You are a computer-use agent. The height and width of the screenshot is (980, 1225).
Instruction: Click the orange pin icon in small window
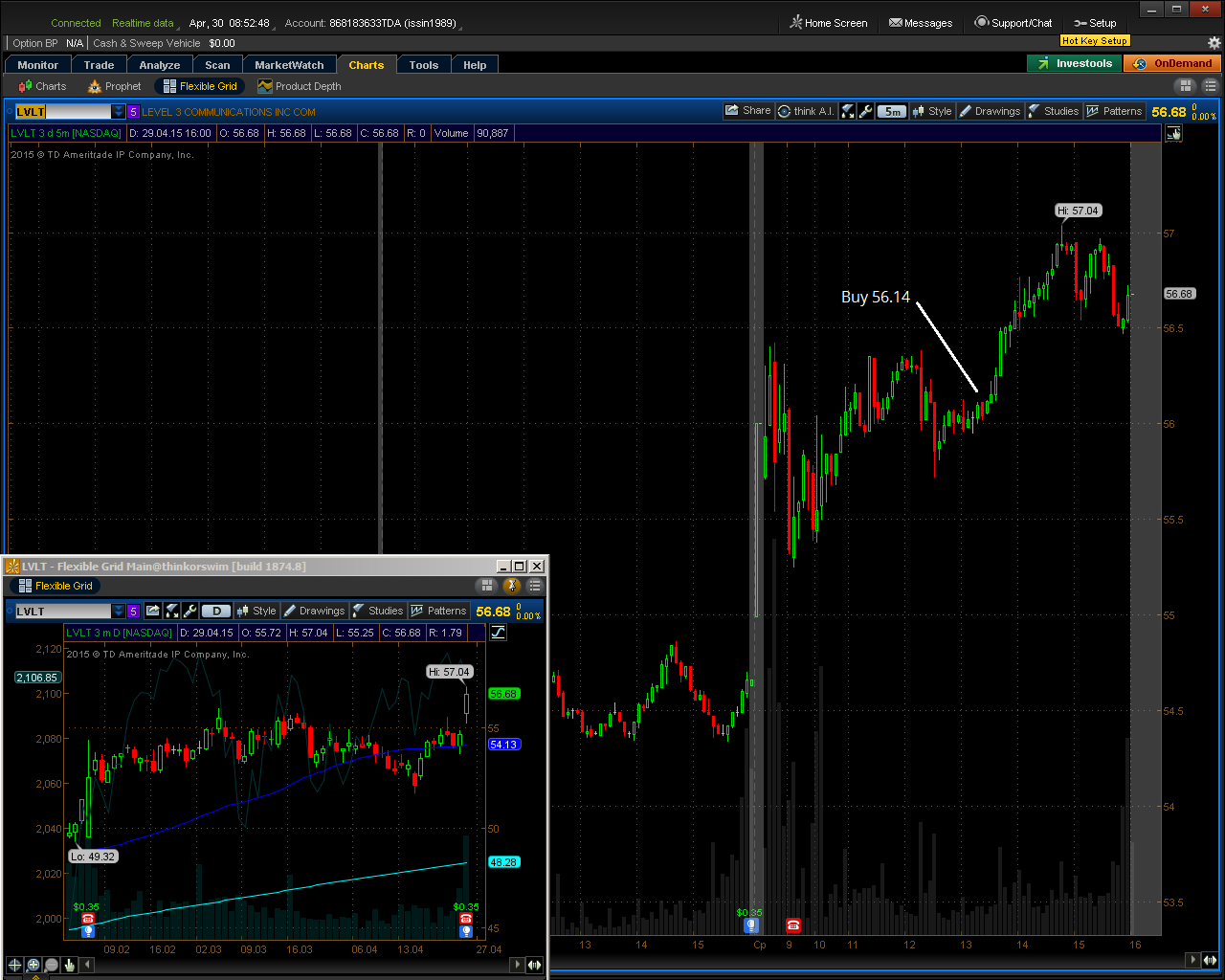[x=512, y=586]
